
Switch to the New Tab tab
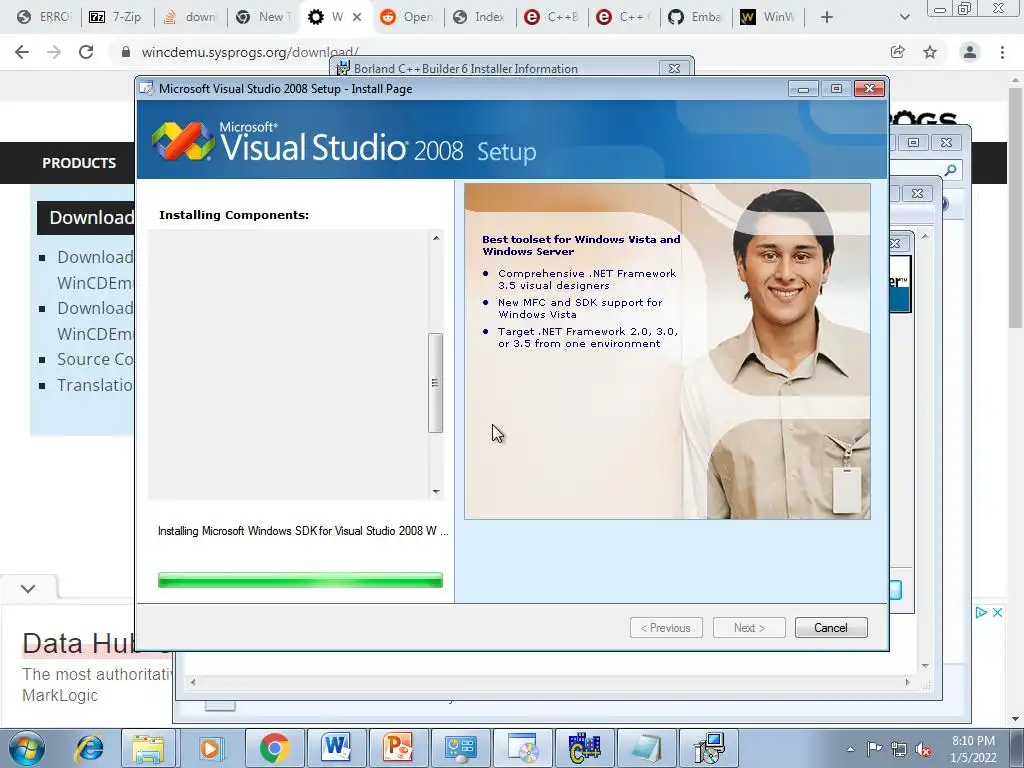[x=261, y=17]
